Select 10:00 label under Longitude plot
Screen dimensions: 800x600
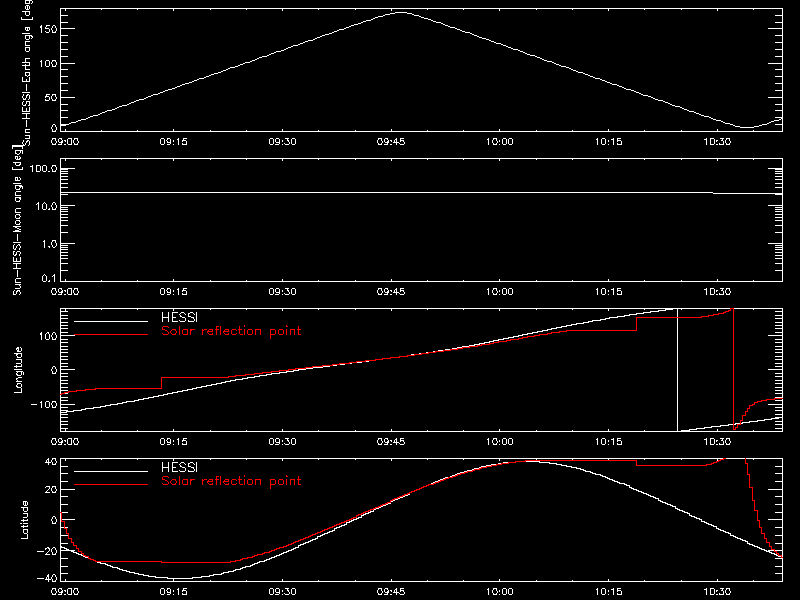click(499, 441)
